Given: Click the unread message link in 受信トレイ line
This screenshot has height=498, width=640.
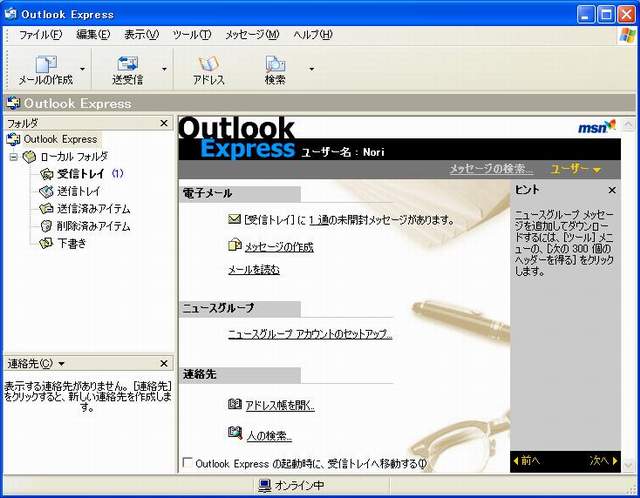Looking at the screenshot, I should point(318,220).
